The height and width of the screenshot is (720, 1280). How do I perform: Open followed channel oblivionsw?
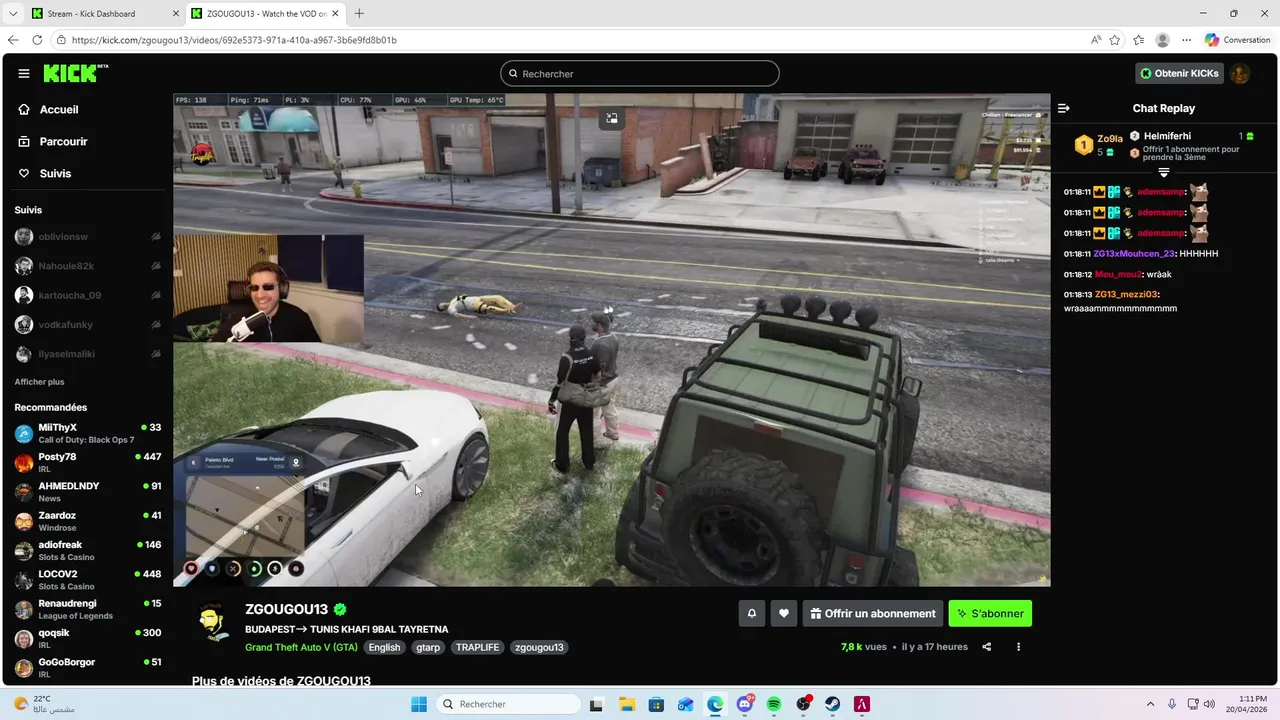click(88, 237)
